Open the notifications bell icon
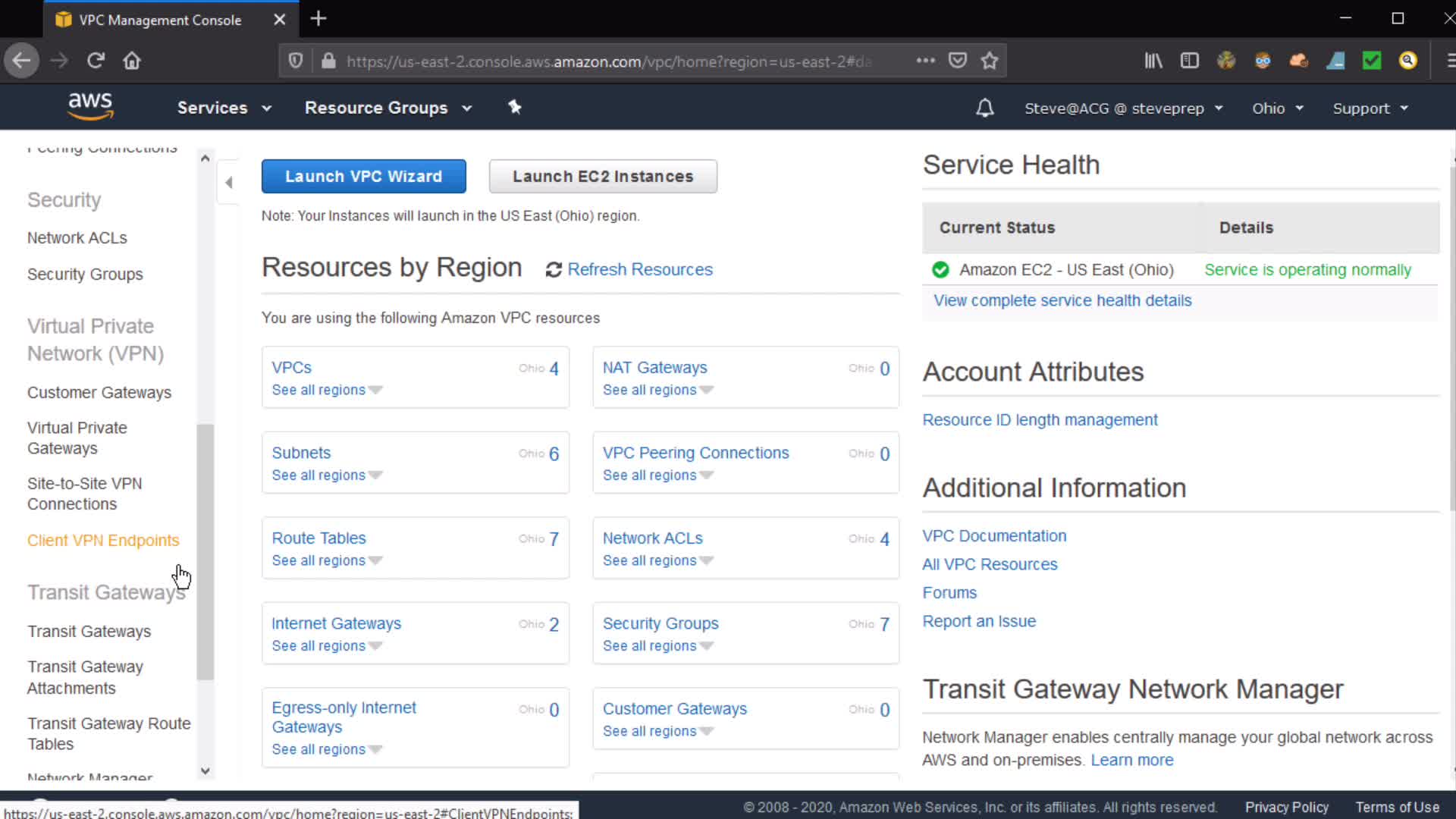1456x819 pixels. [984, 108]
